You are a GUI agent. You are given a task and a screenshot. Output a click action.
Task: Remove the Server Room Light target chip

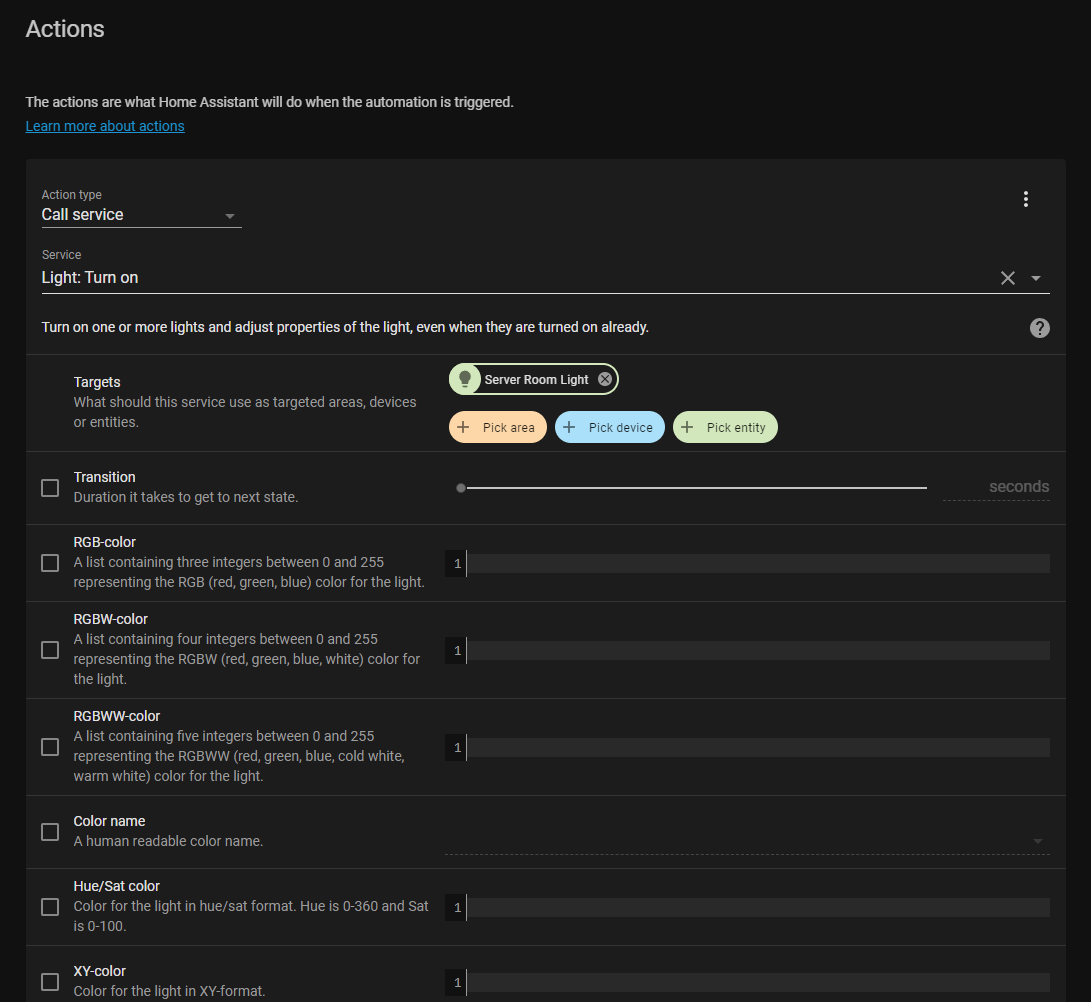coord(605,379)
